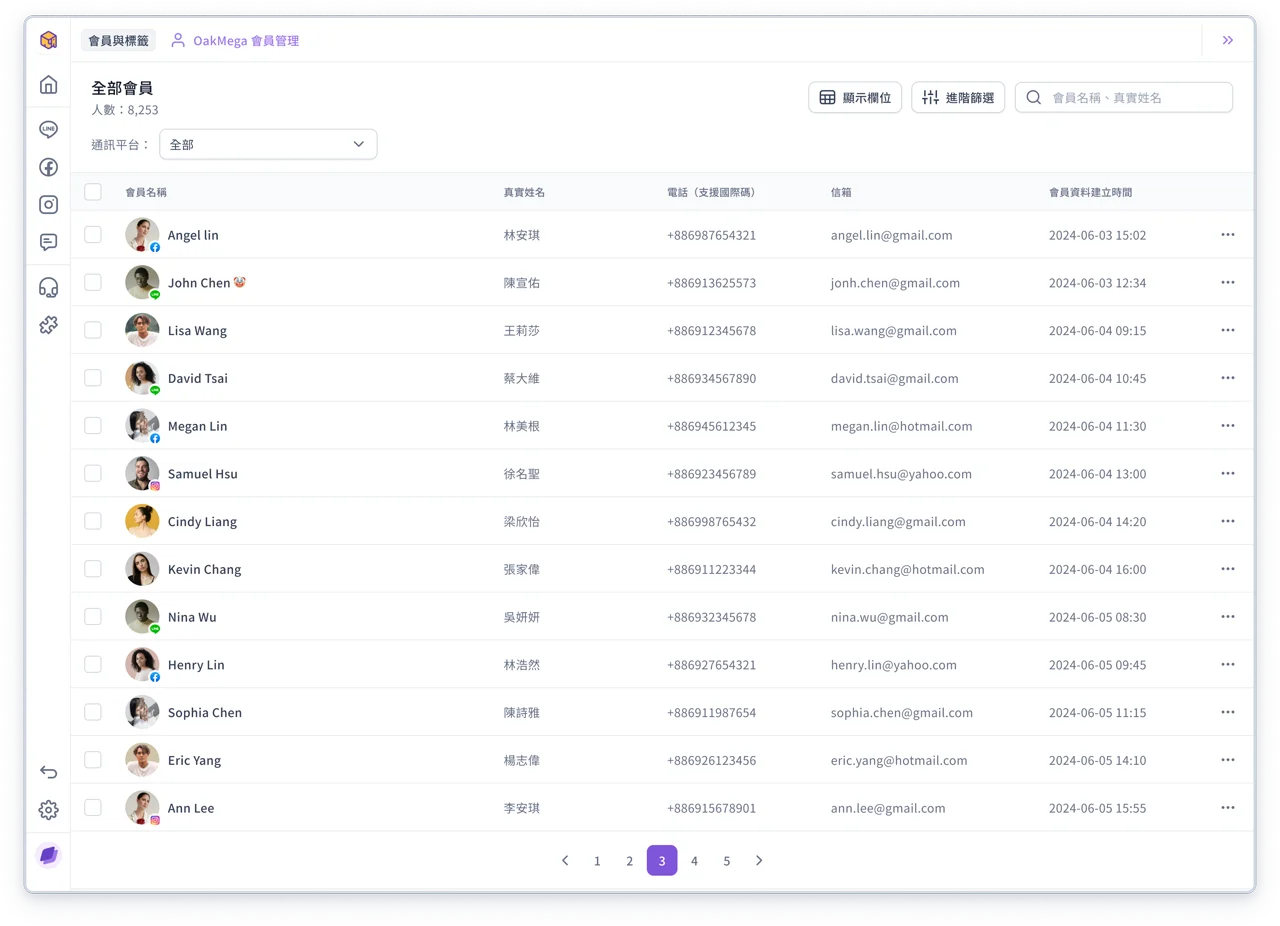Image resolution: width=1280 pixels, height=926 pixels.
Task: Expand panel with double-chevron icon
Action: [1228, 40]
